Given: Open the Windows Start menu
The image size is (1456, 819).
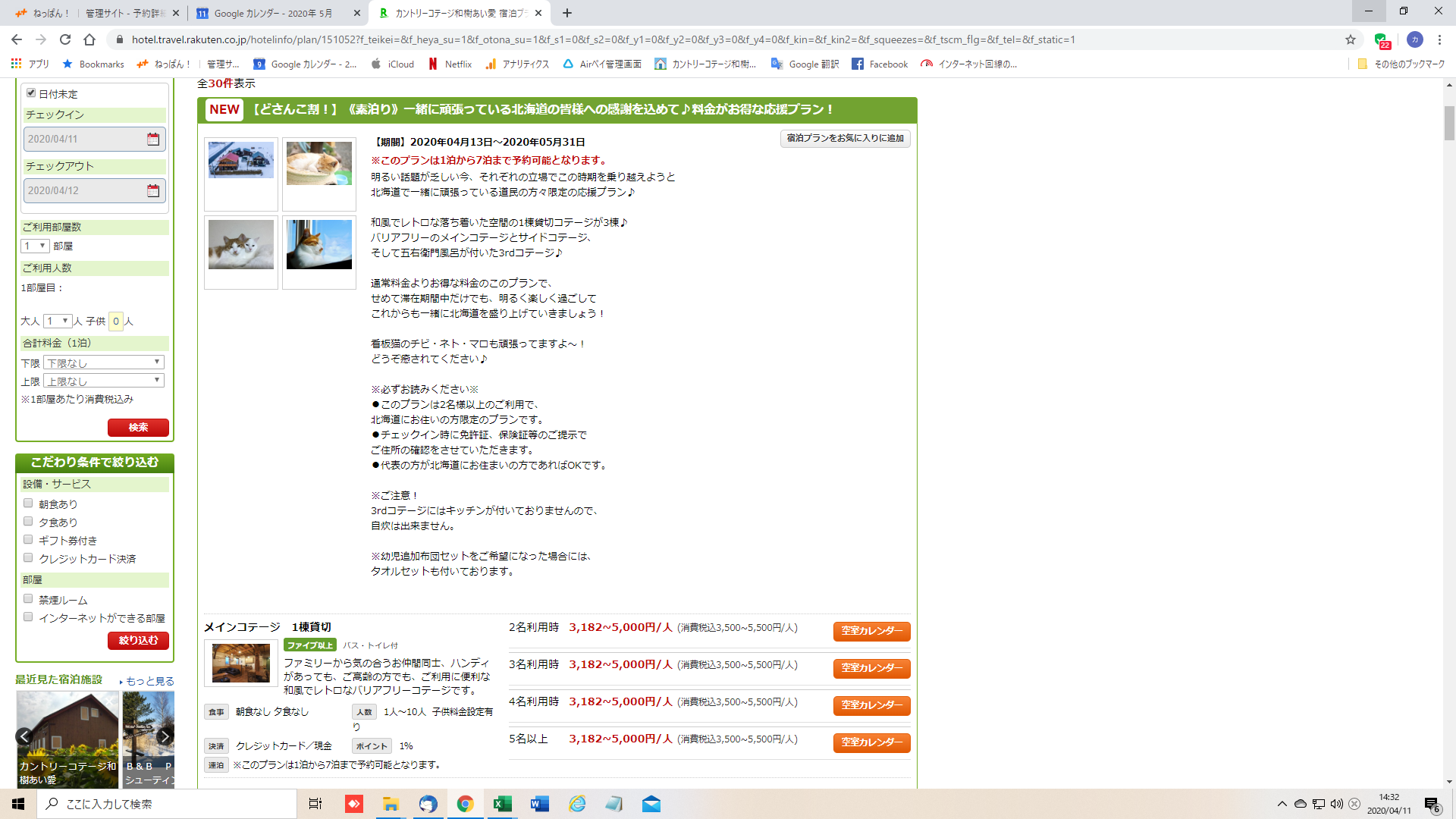Looking at the screenshot, I should pos(18,804).
